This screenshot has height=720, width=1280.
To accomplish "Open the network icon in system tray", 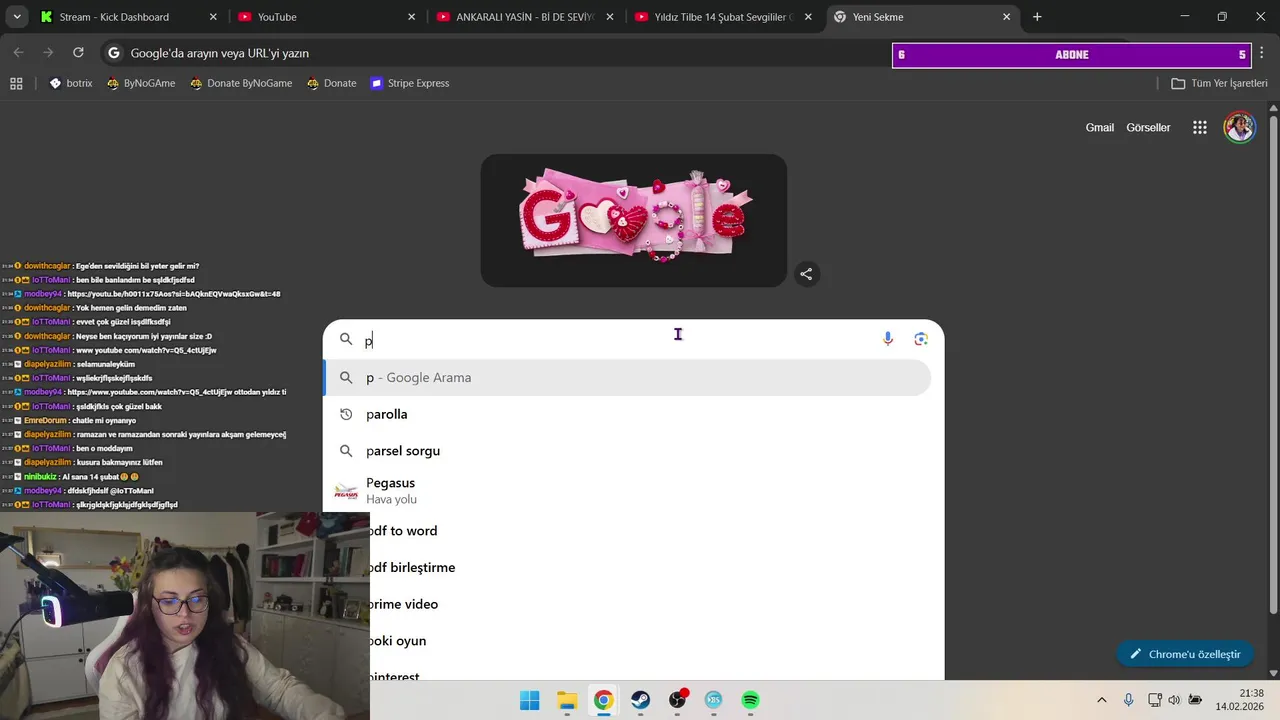I will (x=1154, y=700).
